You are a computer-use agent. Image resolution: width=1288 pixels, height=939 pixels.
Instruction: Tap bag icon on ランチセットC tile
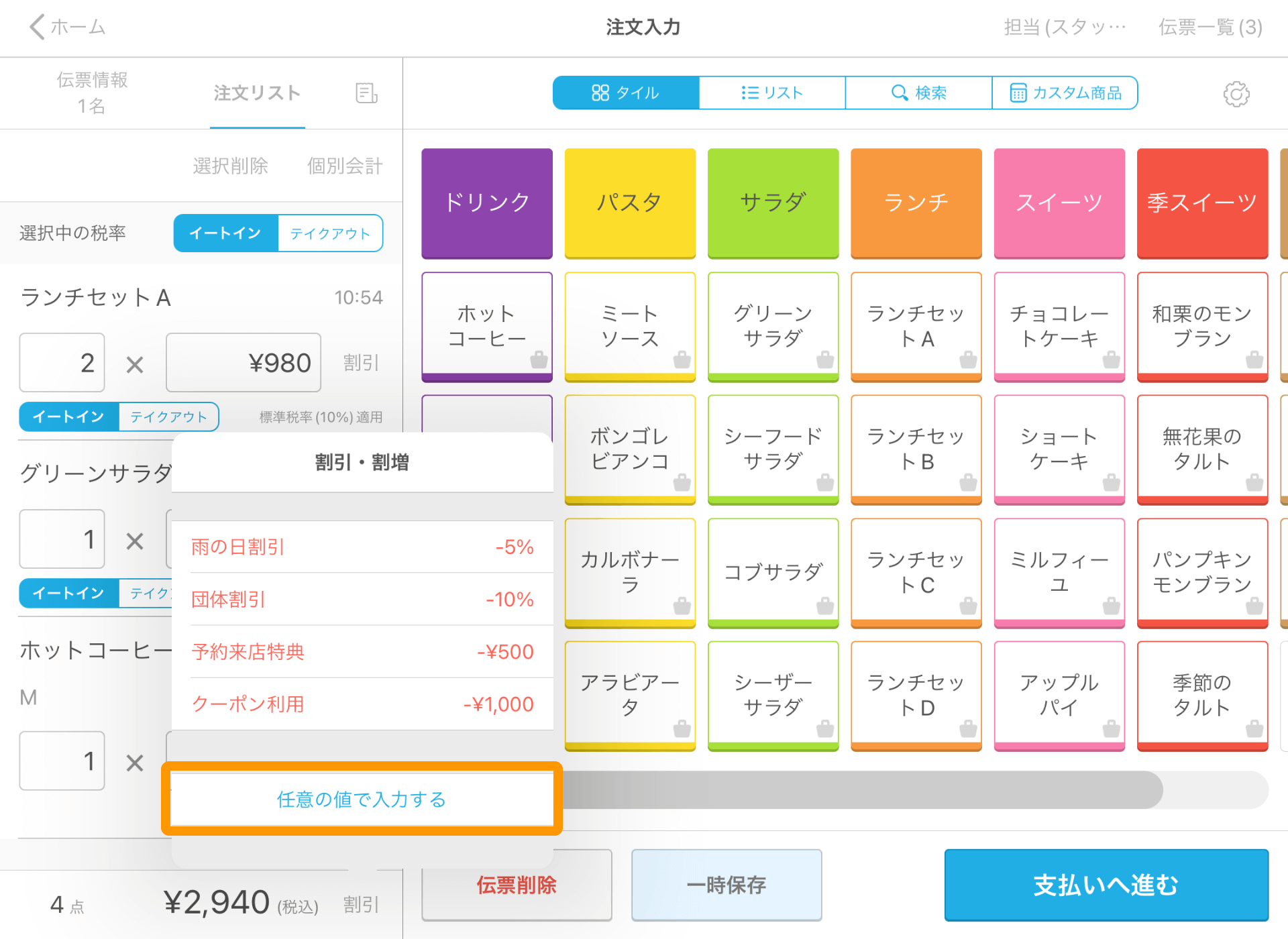967,606
